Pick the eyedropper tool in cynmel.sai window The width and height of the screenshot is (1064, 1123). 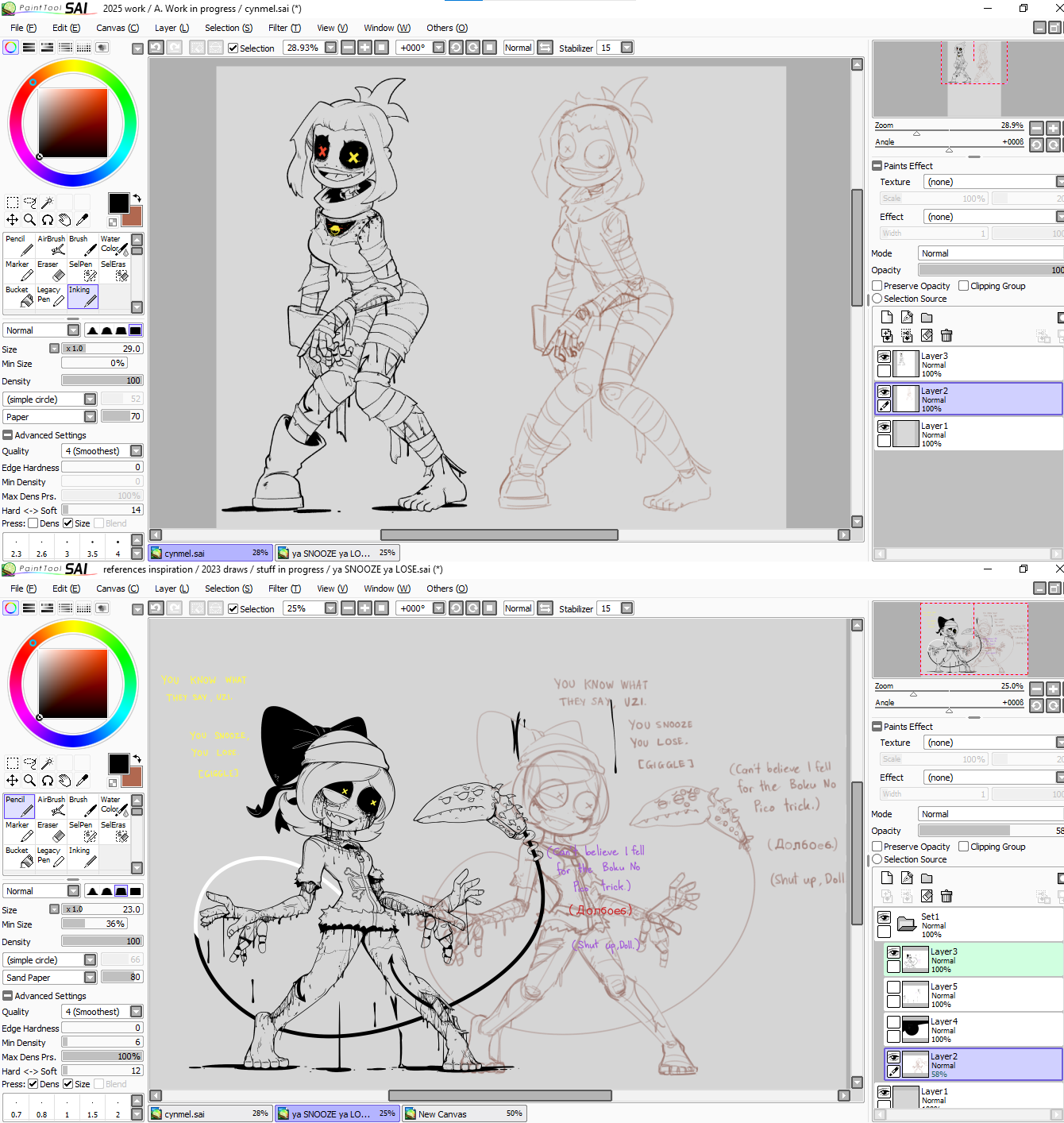pos(82,220)
